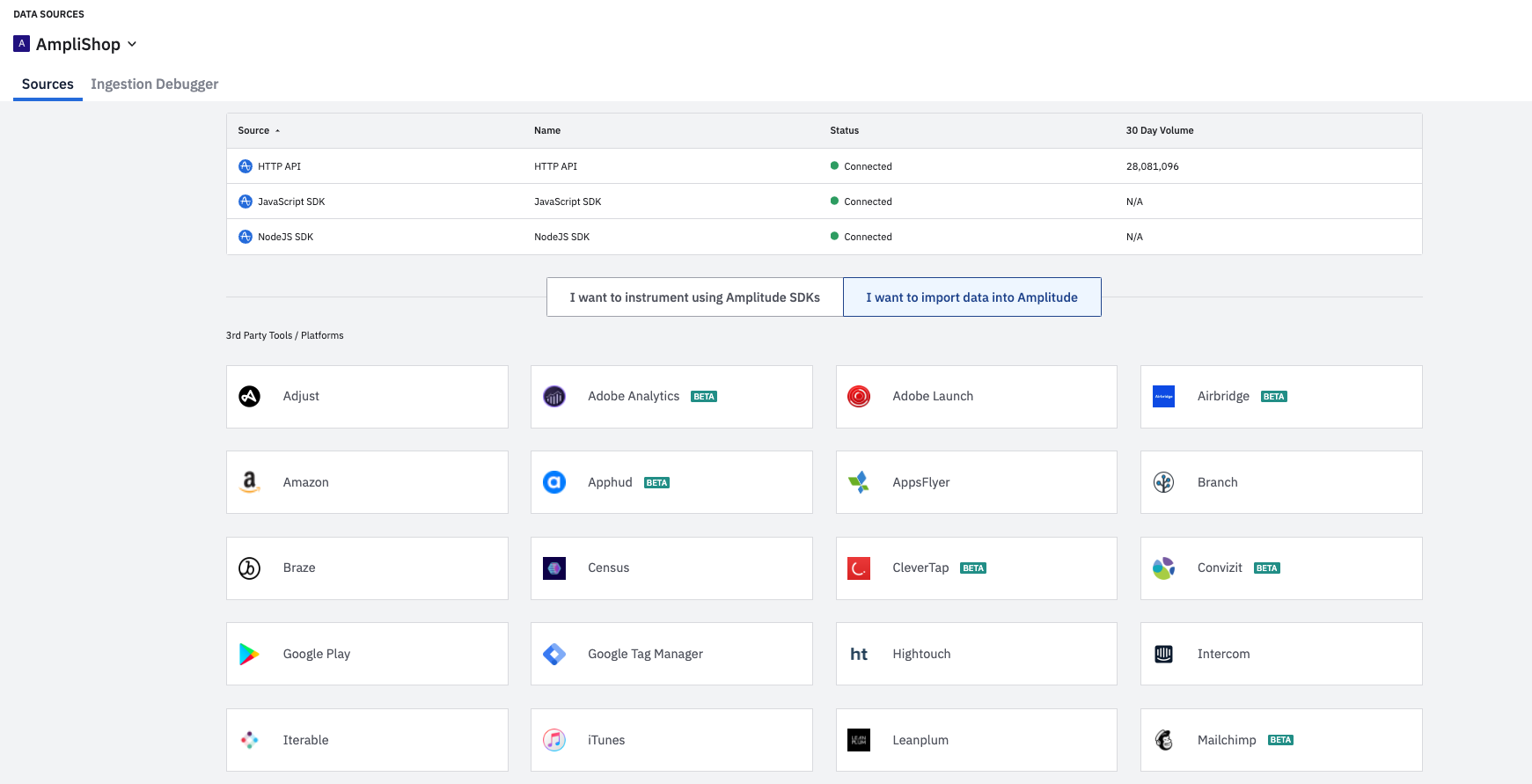Click the BETA badge next to Convizit

1267,568
